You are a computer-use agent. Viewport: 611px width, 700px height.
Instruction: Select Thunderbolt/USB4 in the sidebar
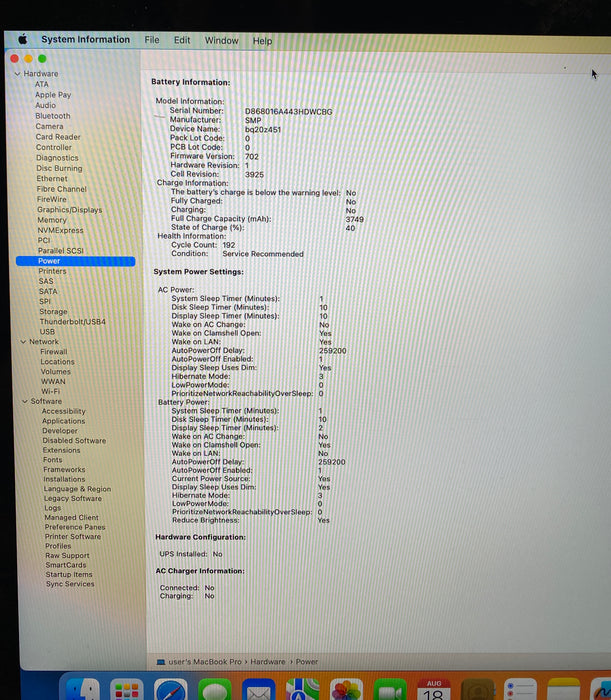[x=73, y=322]
